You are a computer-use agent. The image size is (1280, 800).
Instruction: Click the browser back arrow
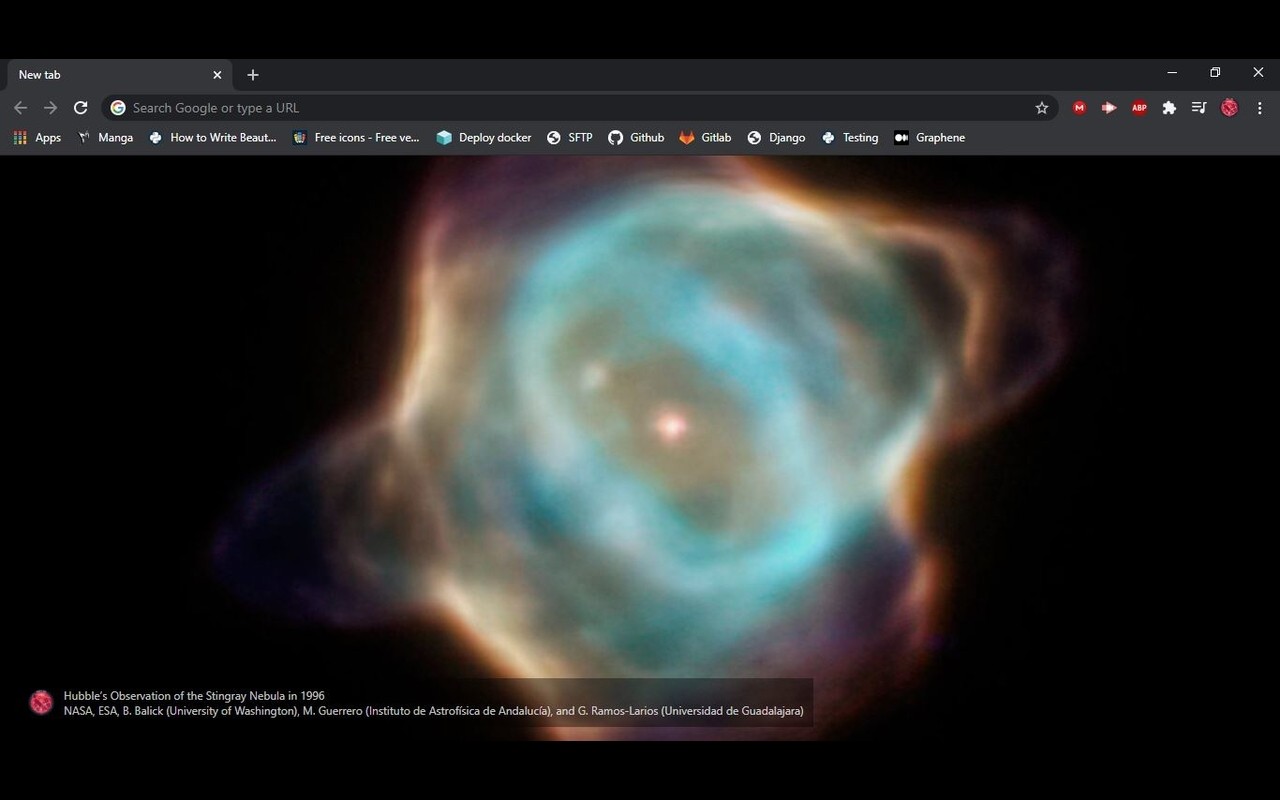pos(21,108)
